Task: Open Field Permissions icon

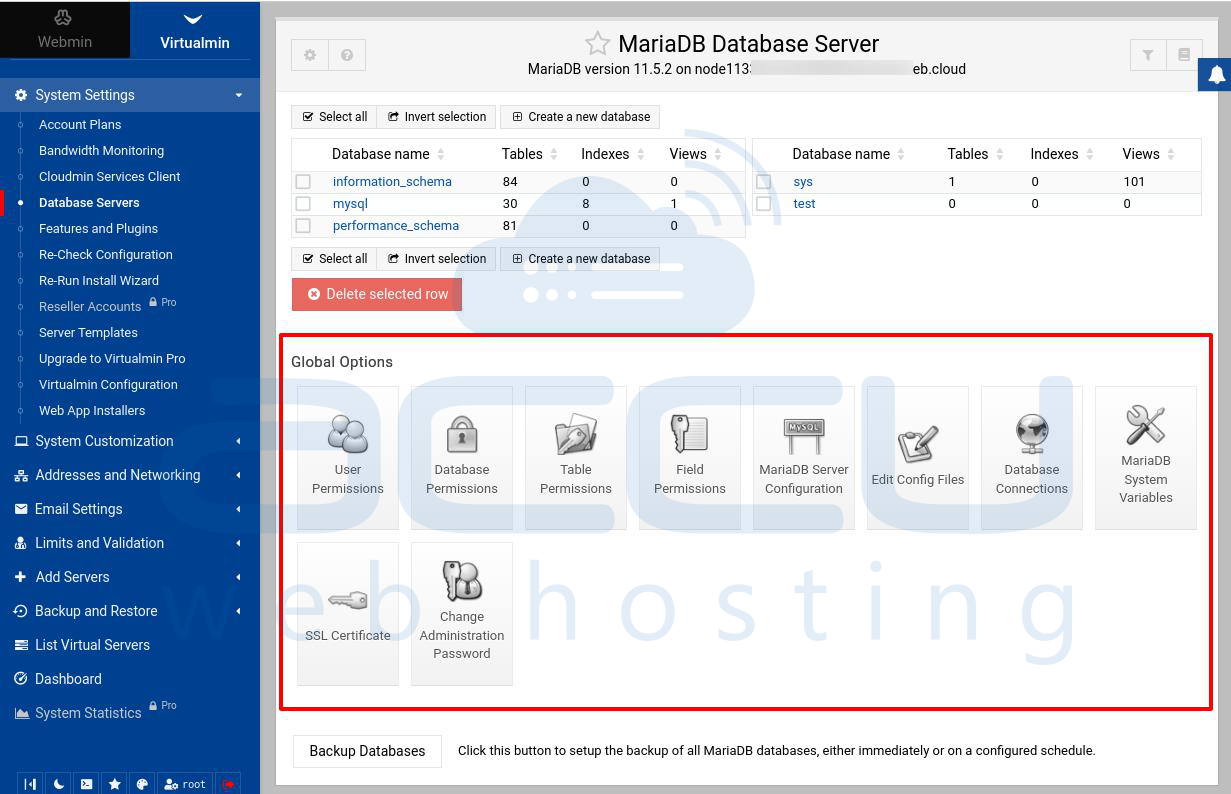Action: 690,458
